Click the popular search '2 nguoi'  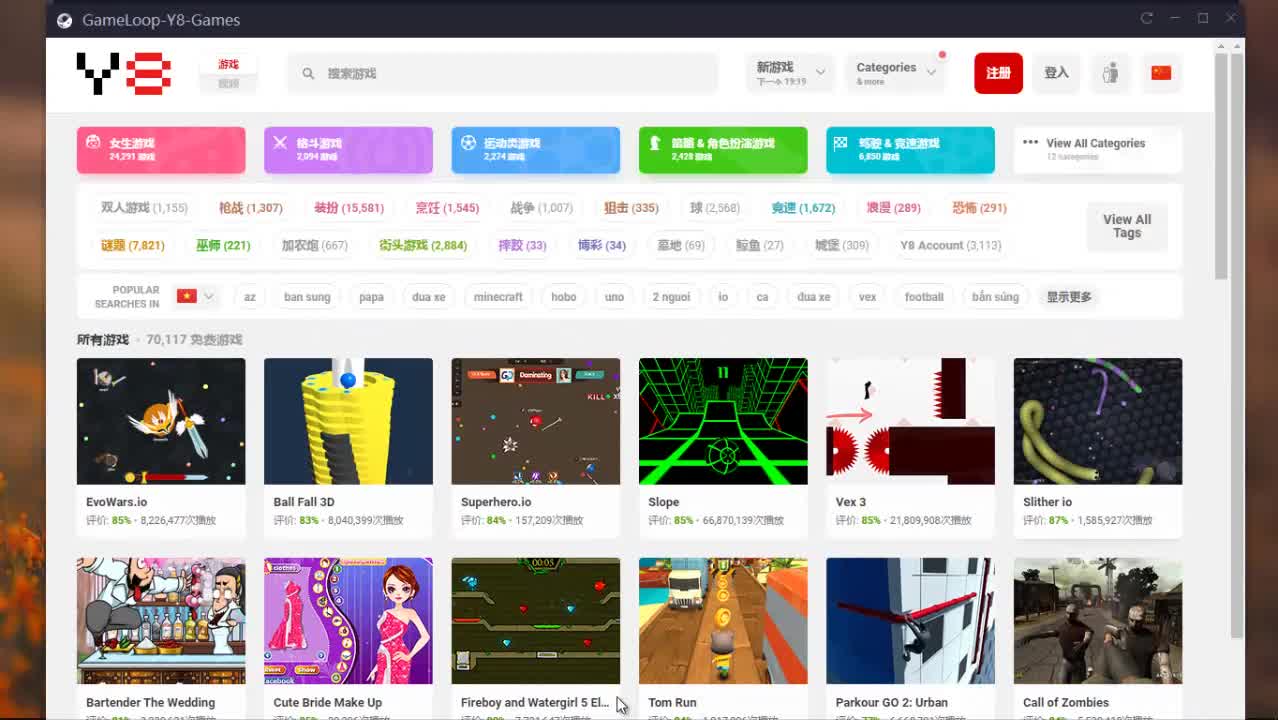pyautogui.click(x=671, y=297)
